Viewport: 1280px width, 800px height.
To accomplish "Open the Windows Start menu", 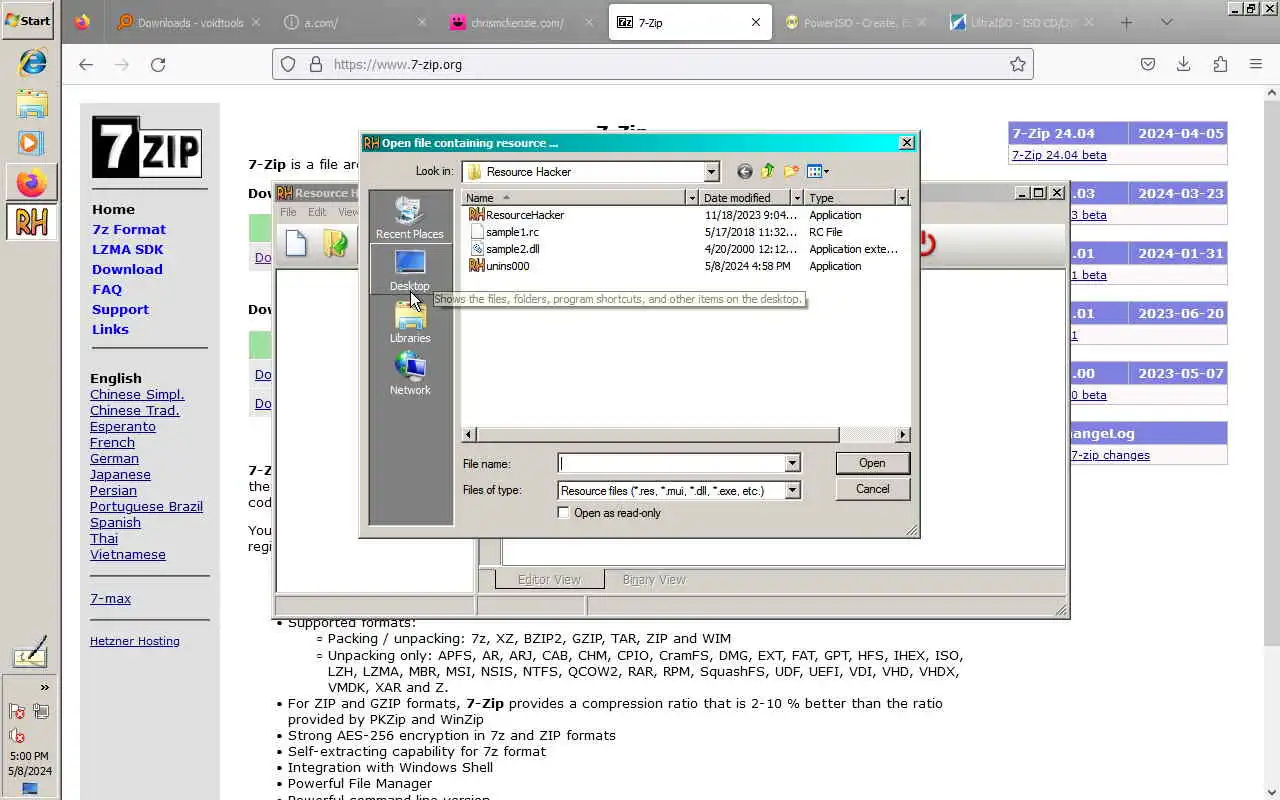I will pos(28,20).
